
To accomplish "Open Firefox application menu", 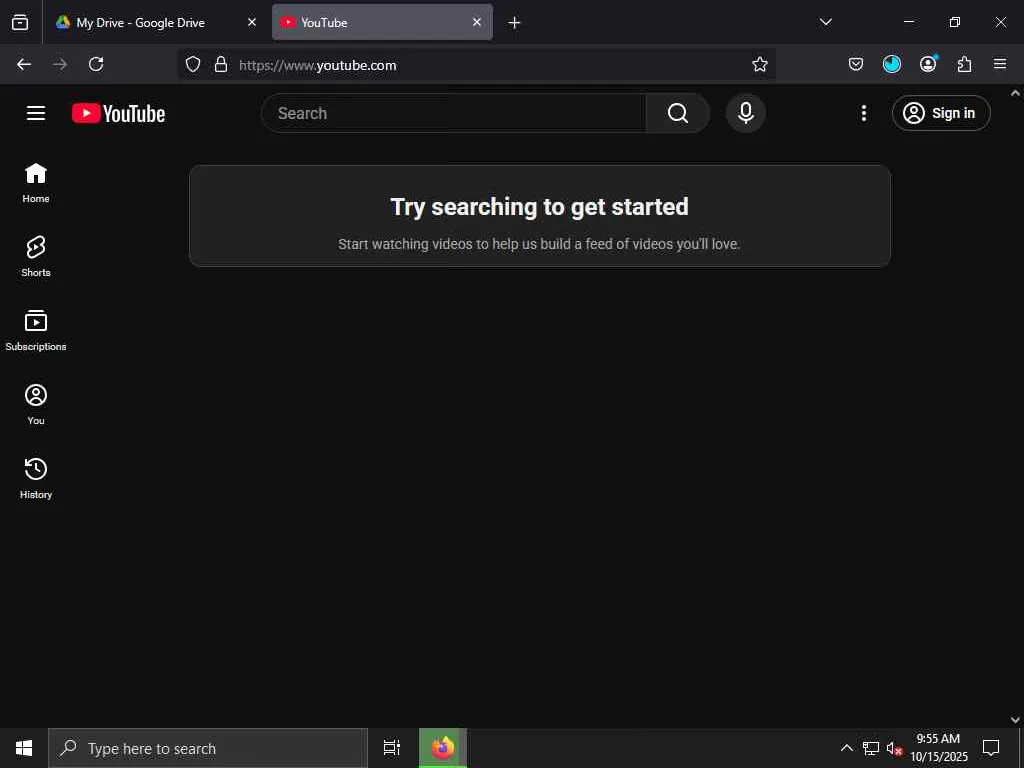I will pyautogui.click(x=1000, y=64).
